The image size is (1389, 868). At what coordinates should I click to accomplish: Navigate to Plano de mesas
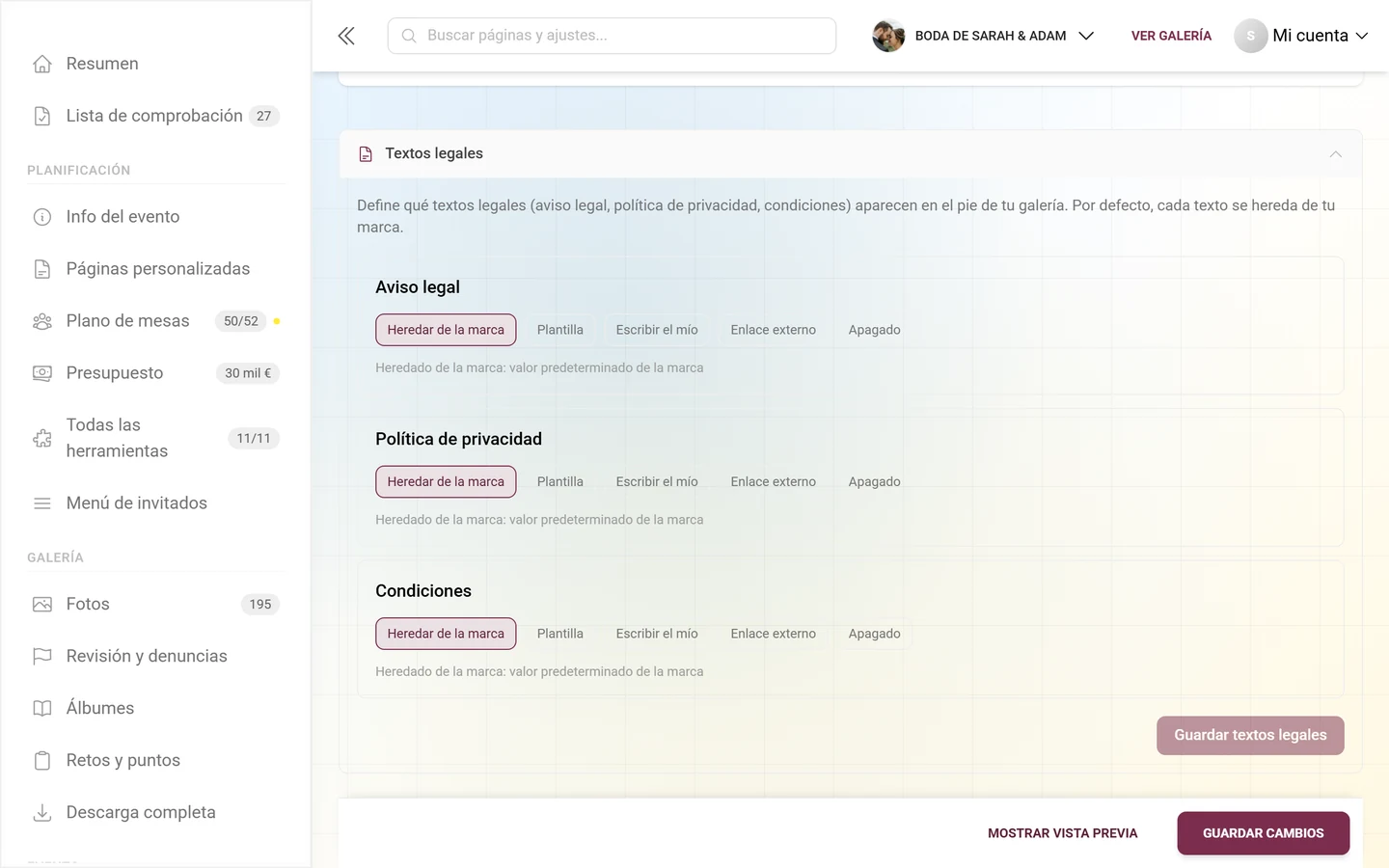(x=156, y=321)
